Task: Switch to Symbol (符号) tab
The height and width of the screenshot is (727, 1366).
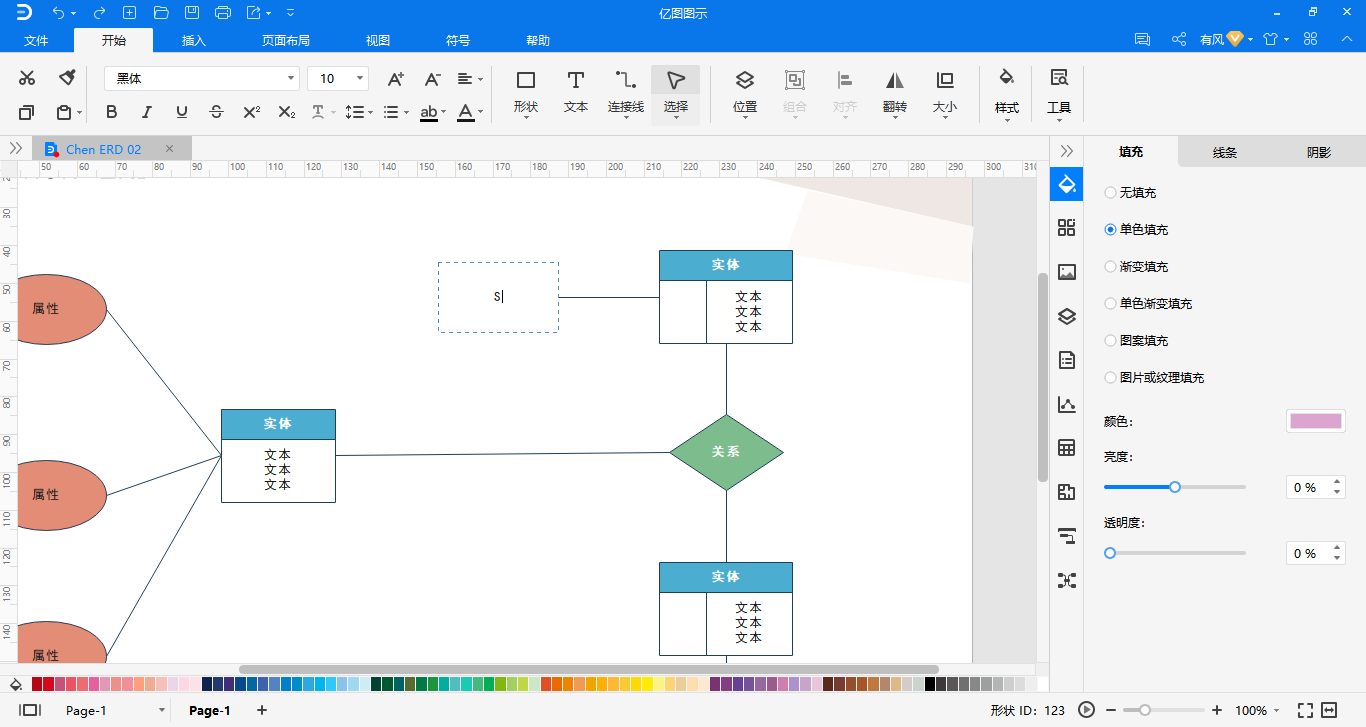Action: tap(458, 40)
